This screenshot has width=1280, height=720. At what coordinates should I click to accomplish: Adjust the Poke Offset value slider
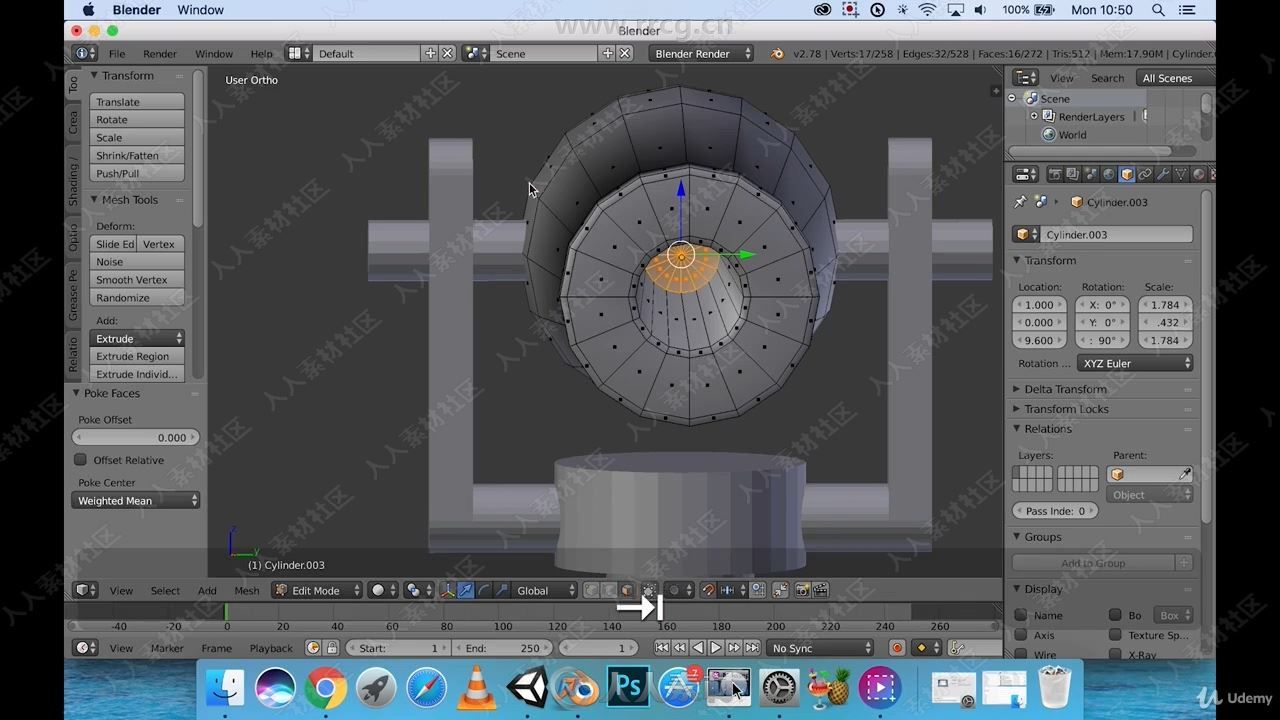click(136, 437)
